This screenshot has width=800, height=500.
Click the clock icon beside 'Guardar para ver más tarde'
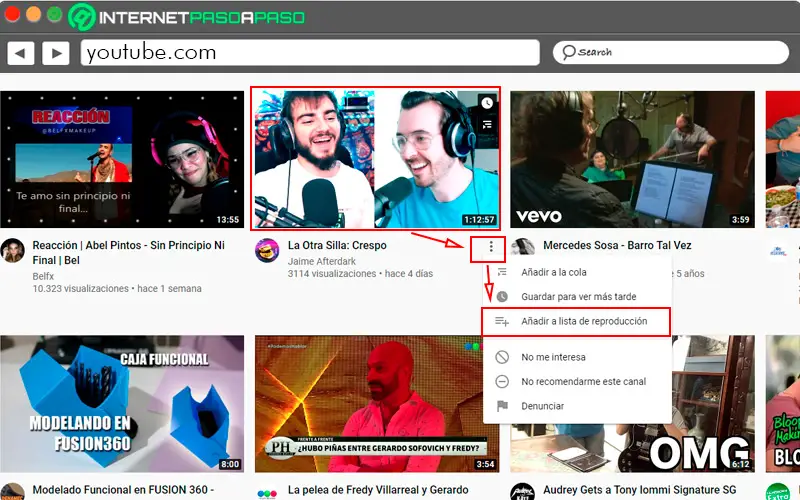click(x=502, y=296)
